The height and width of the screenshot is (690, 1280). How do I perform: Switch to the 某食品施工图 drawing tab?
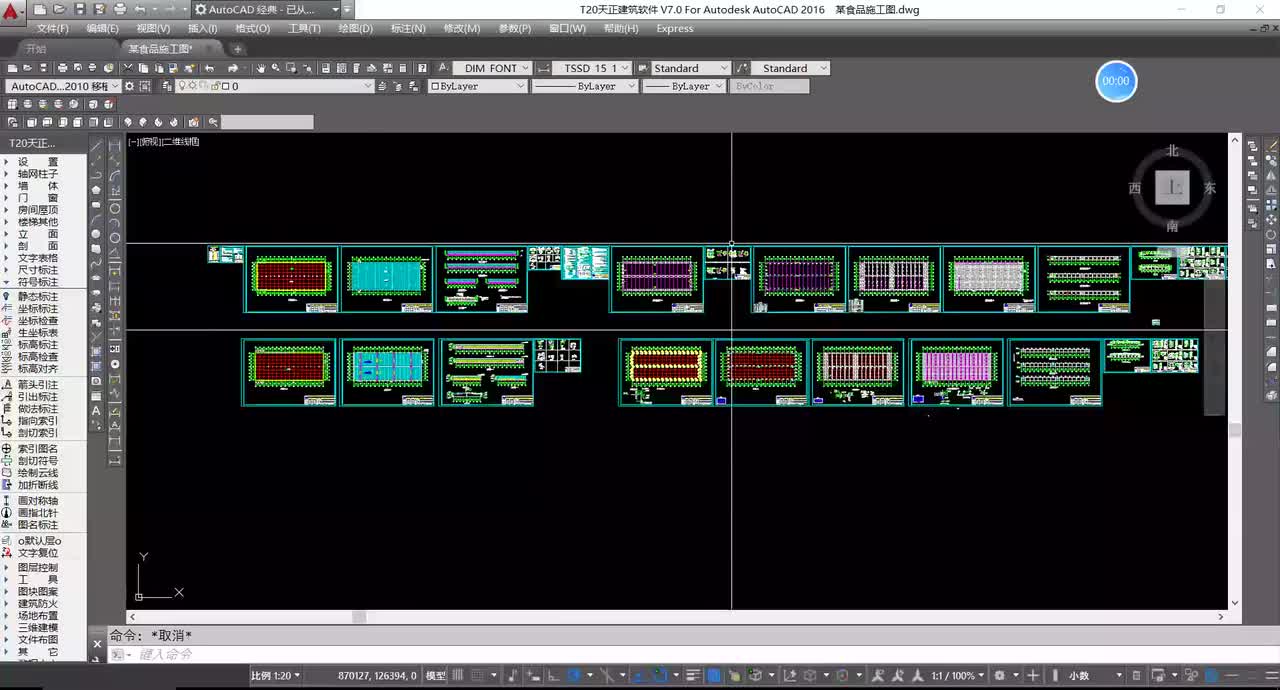[x=160, y=48]
